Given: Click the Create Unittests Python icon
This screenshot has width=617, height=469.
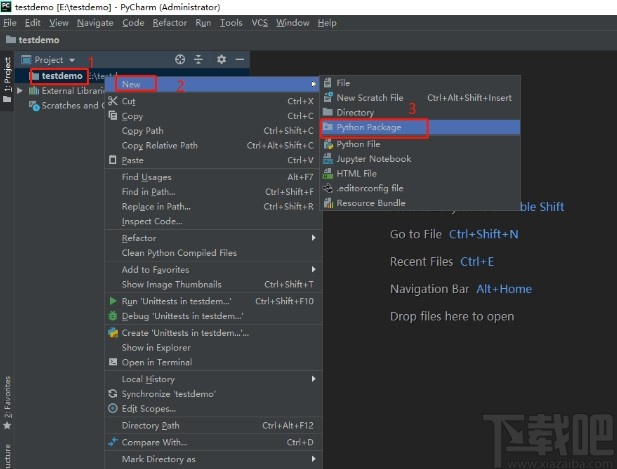Looking at the screenshot, I should 113,333.
